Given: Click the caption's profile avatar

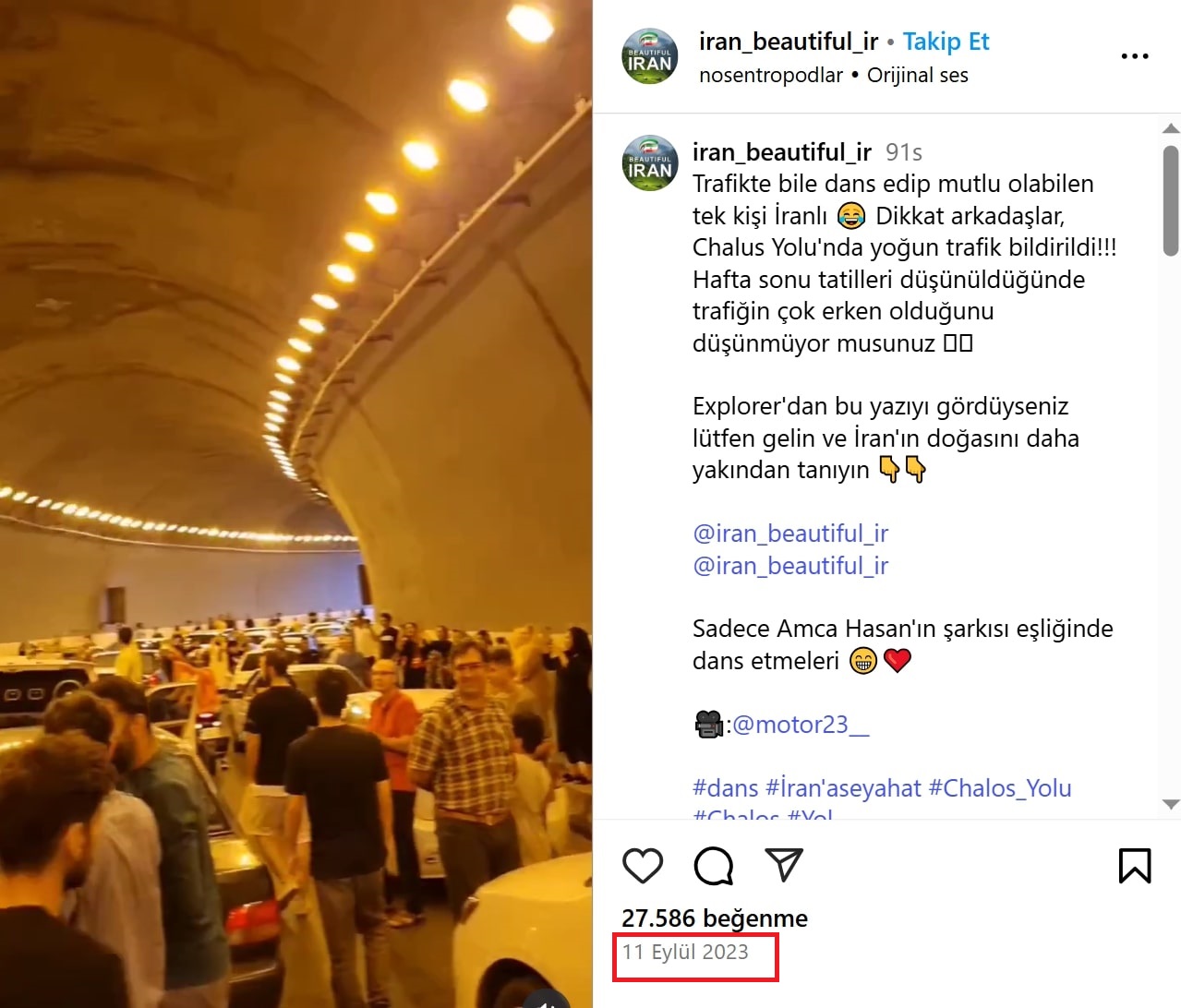Looking at the screenshot, I should point(650,162).
